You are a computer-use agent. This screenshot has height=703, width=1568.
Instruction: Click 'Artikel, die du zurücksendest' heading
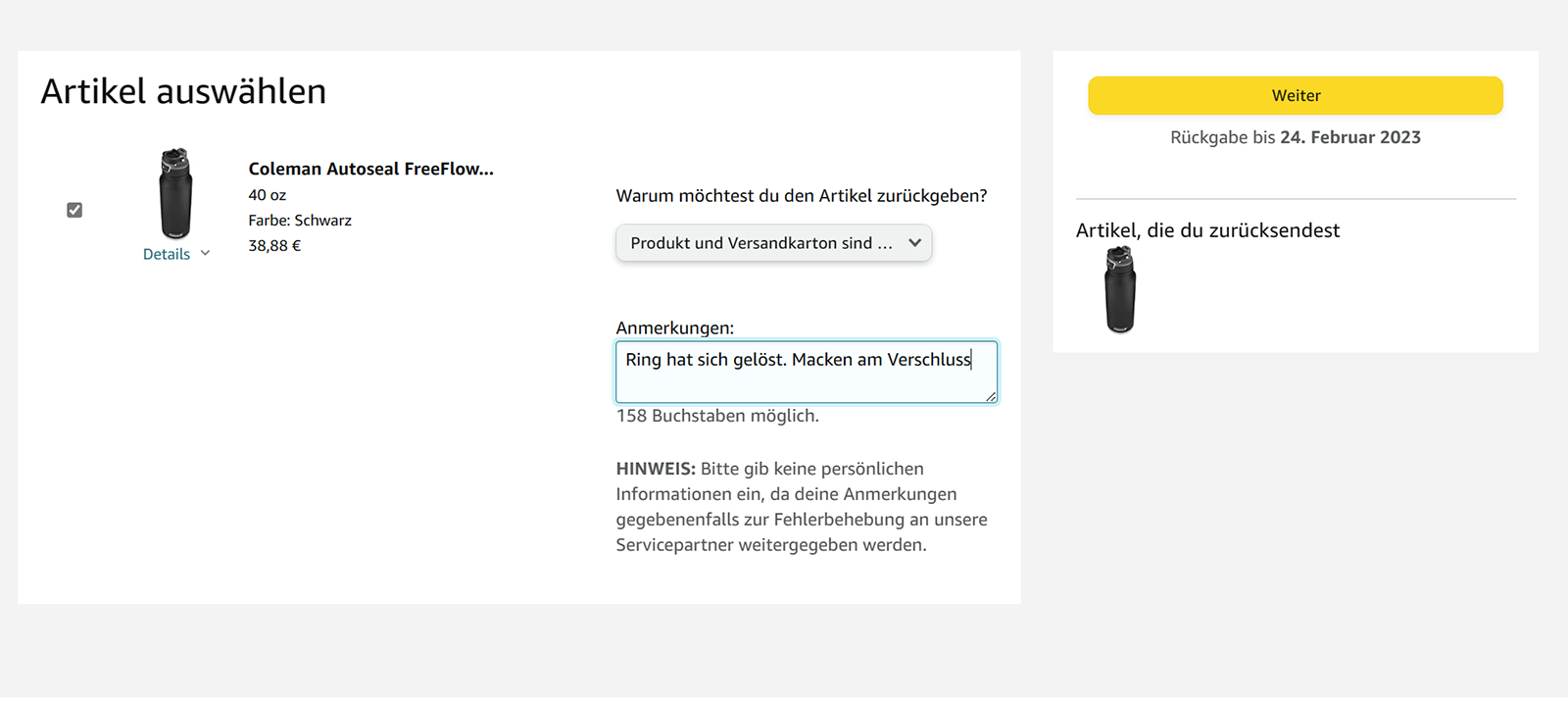1207,230
